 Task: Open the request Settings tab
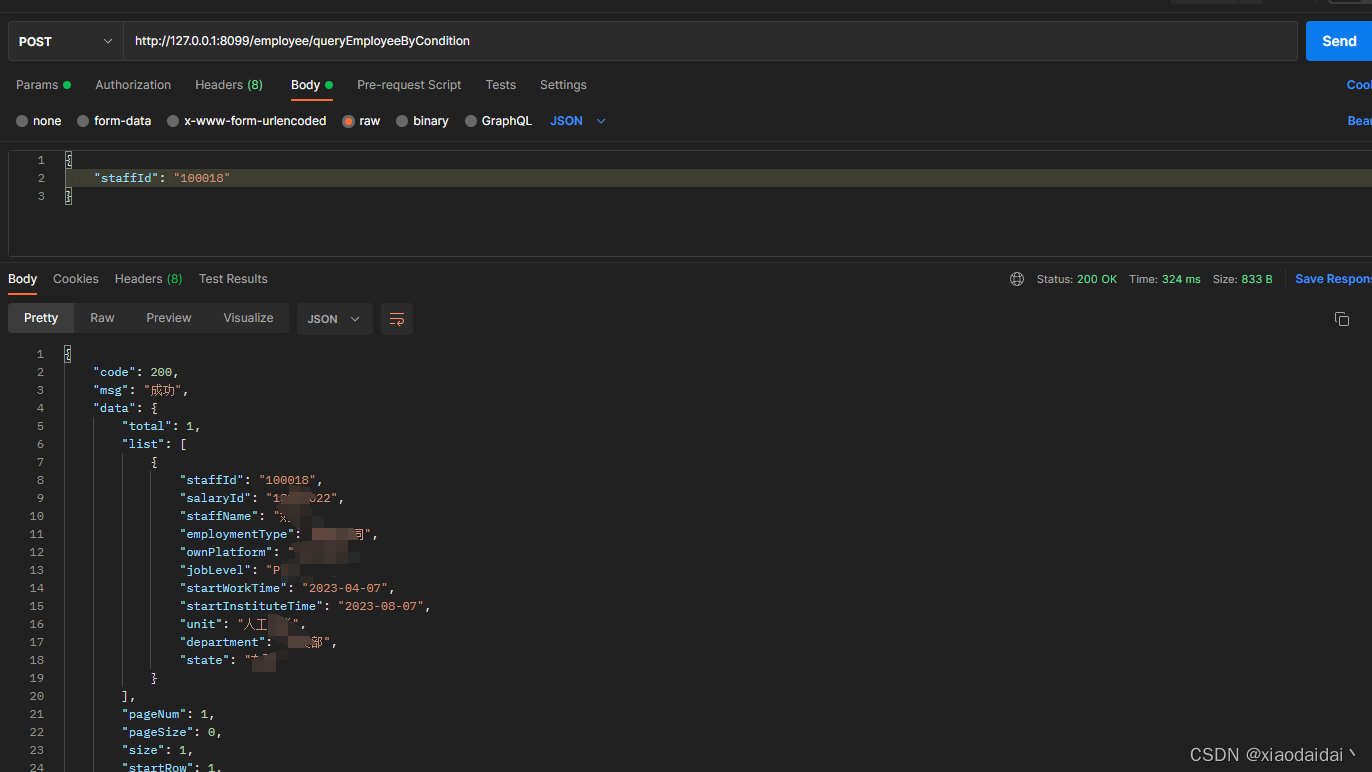563,85
